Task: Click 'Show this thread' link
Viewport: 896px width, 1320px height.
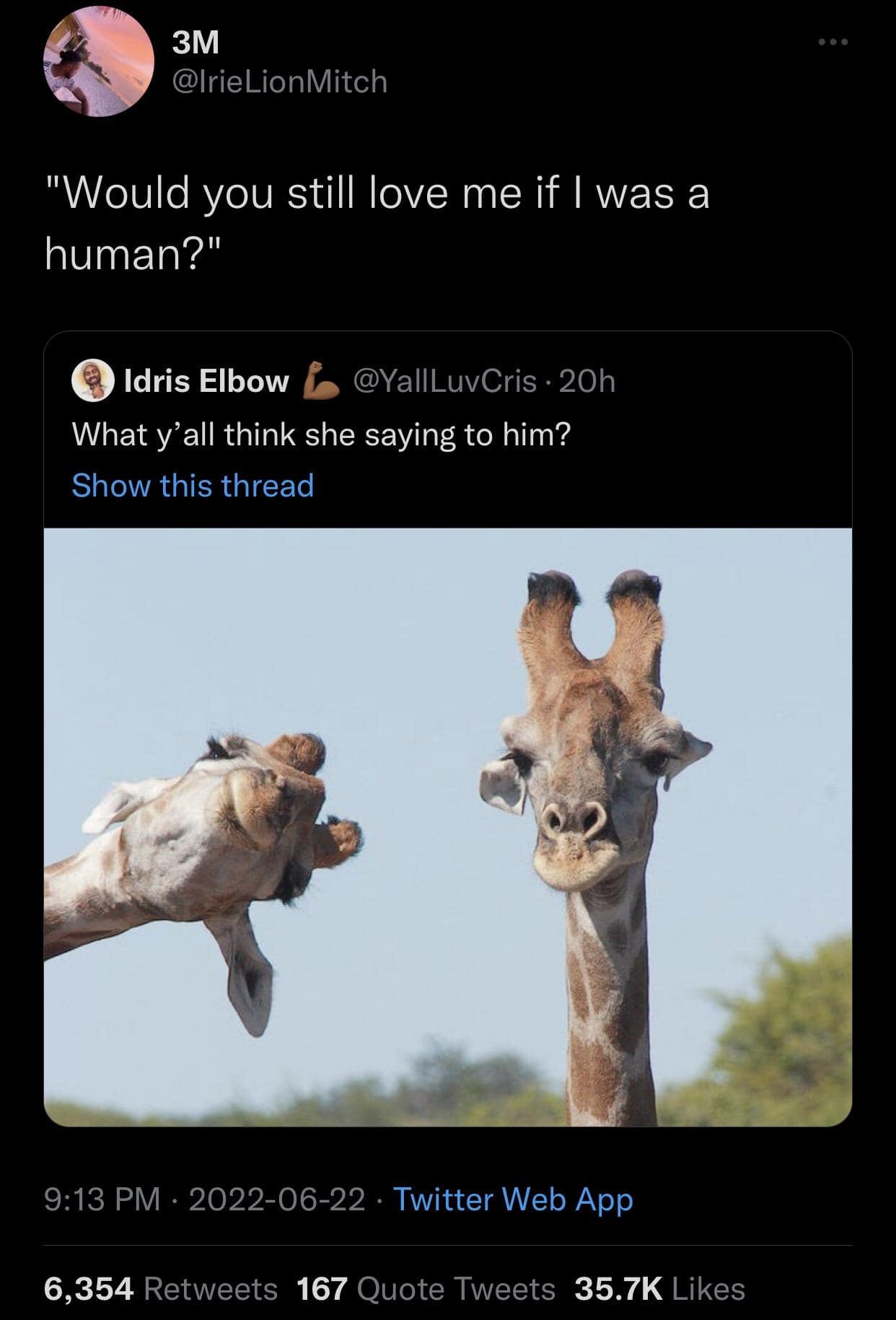Action: tap(193, 485)
